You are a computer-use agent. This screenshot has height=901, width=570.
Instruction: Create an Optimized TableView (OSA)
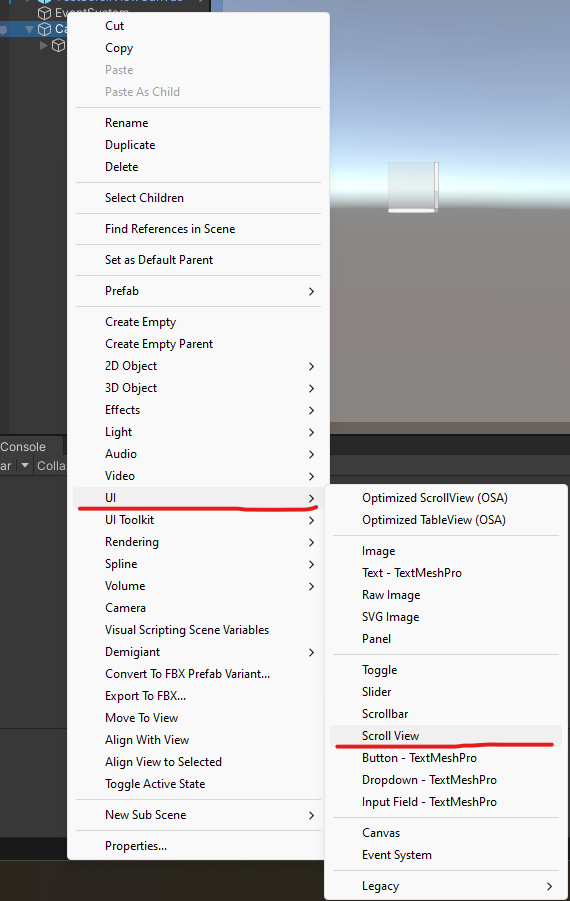[x=446, y=520]
